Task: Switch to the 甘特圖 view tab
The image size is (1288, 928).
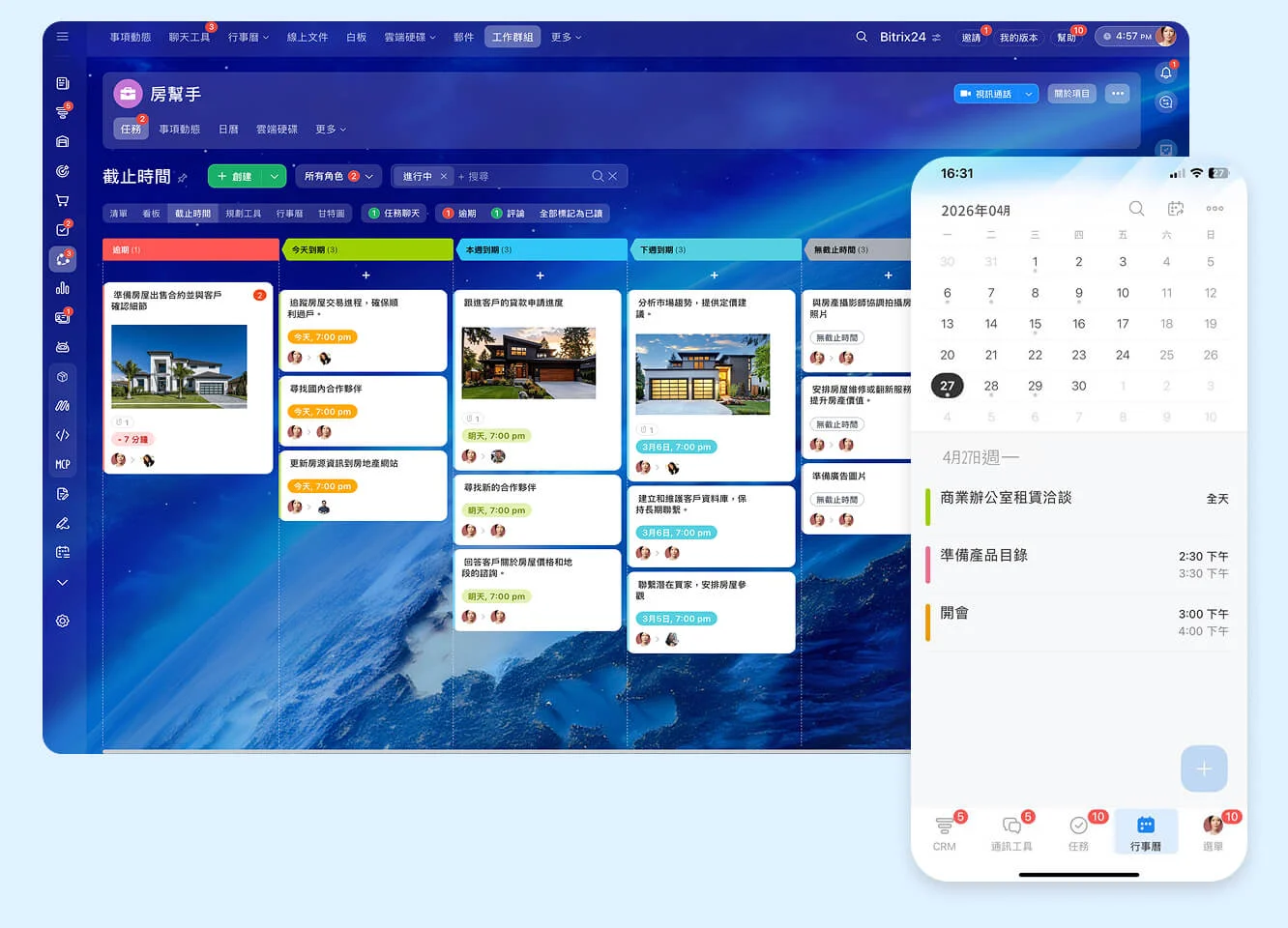Action: (332, 213)
